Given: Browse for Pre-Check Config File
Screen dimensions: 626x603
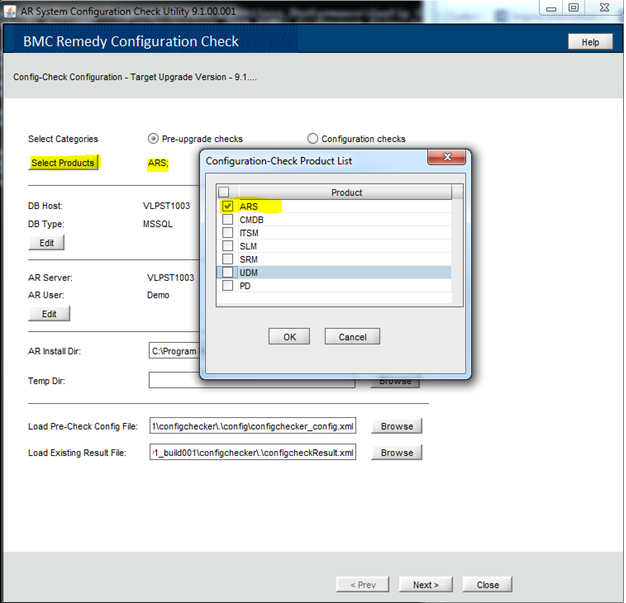Looking at the screenshot, I should point(396,426).
